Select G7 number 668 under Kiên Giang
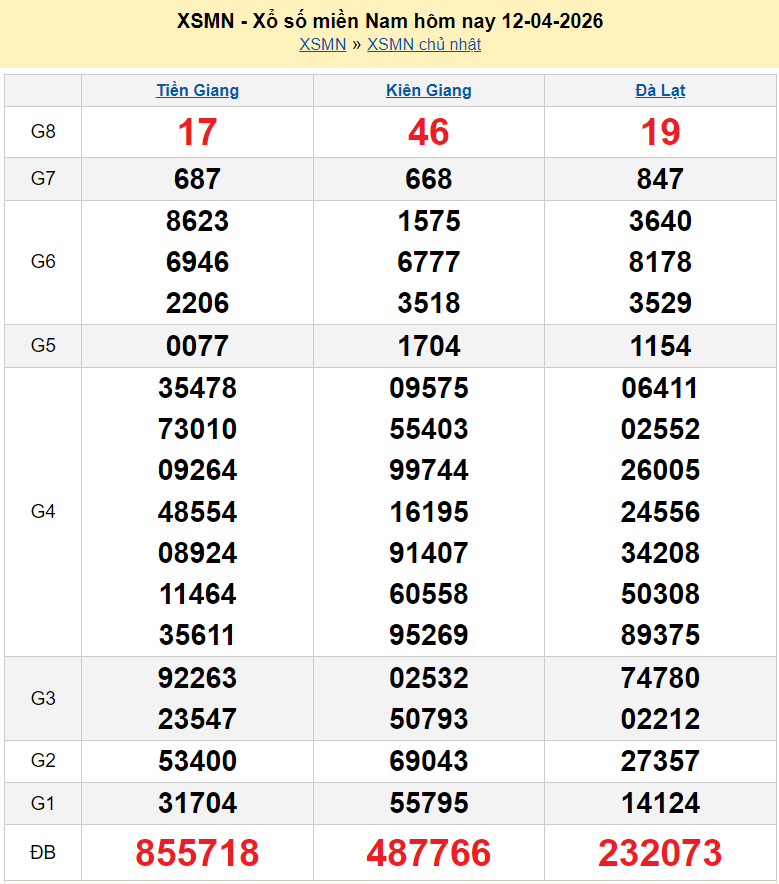 point(429,179)
